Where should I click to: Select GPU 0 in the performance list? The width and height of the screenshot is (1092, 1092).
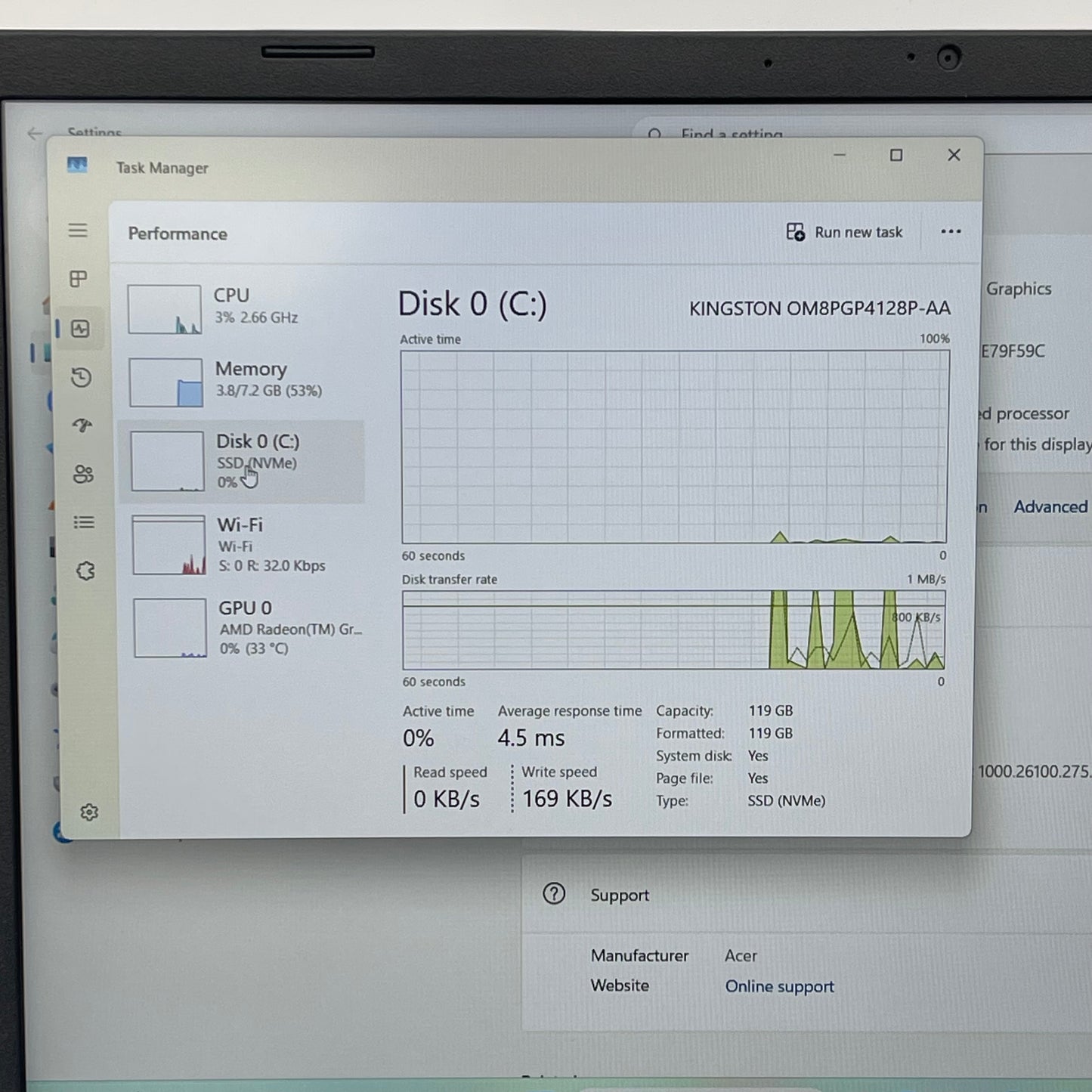[246, 627]
